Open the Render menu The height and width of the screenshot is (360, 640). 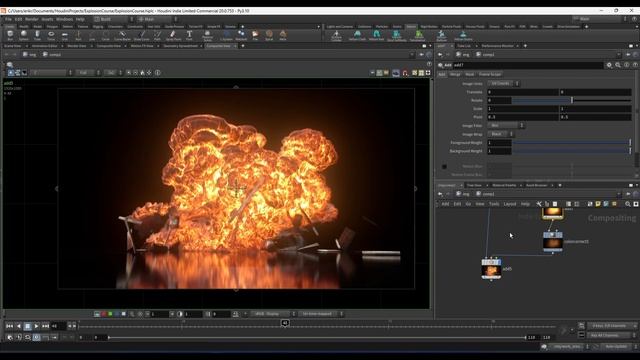pyautogui.click(x=32, y=19)
